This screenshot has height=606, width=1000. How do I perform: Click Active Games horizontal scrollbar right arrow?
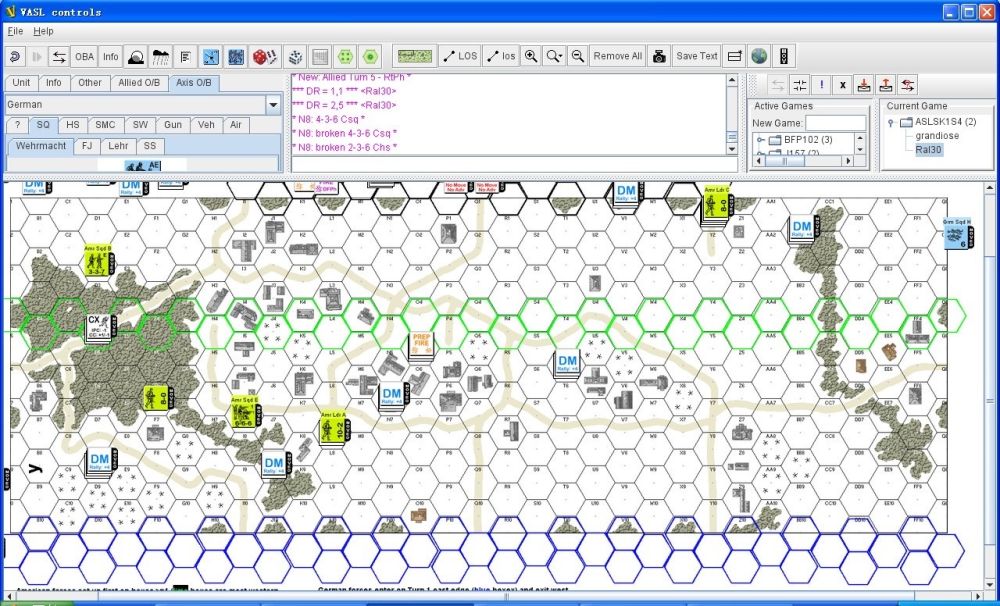(x=848, y=161)
